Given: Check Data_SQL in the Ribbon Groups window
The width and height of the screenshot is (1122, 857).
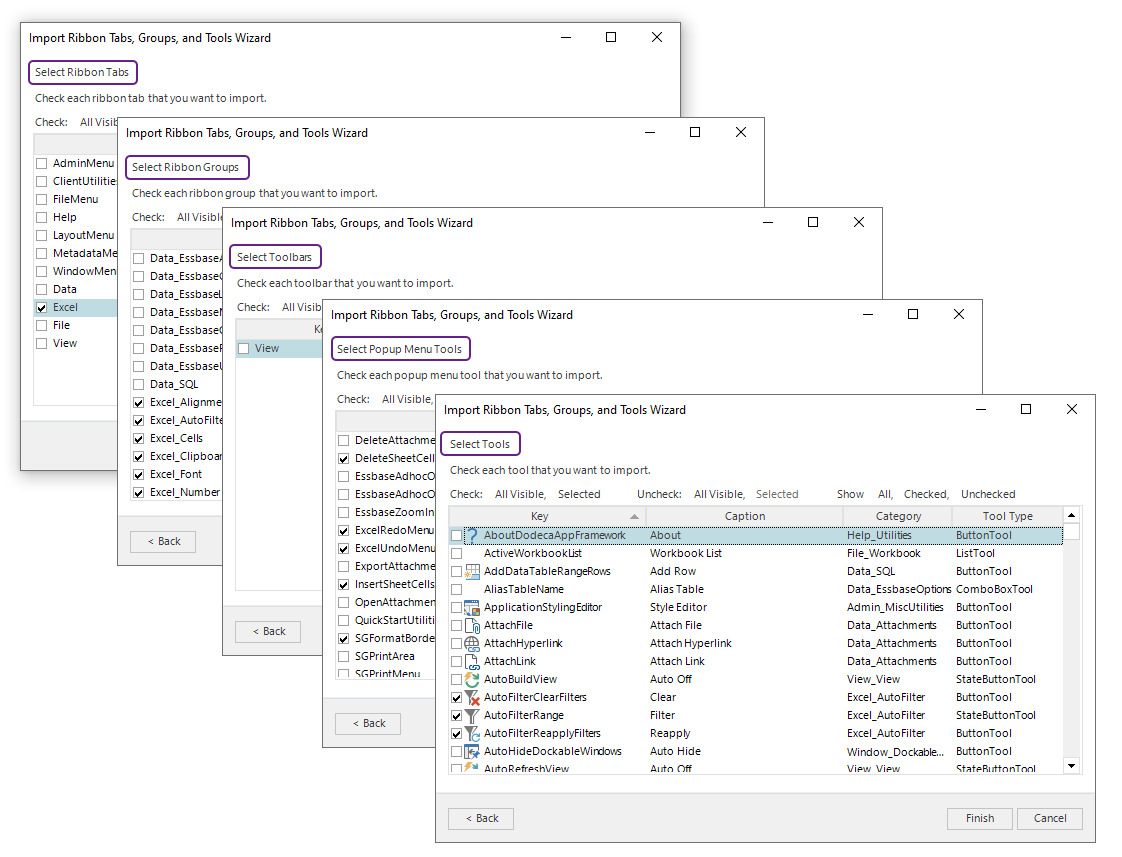Looking at the screenshot, I should point(139,384).
